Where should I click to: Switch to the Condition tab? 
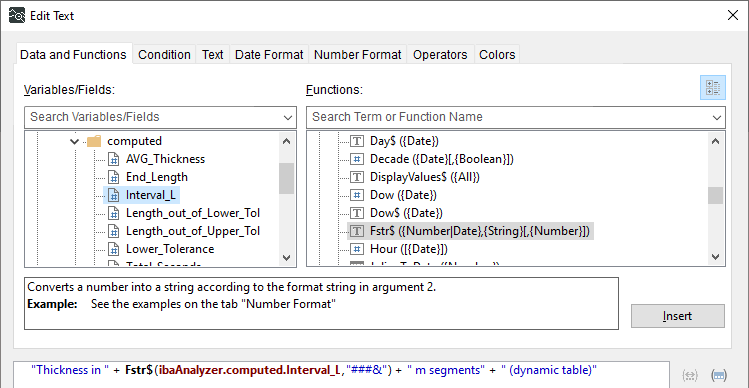(164, 54)
